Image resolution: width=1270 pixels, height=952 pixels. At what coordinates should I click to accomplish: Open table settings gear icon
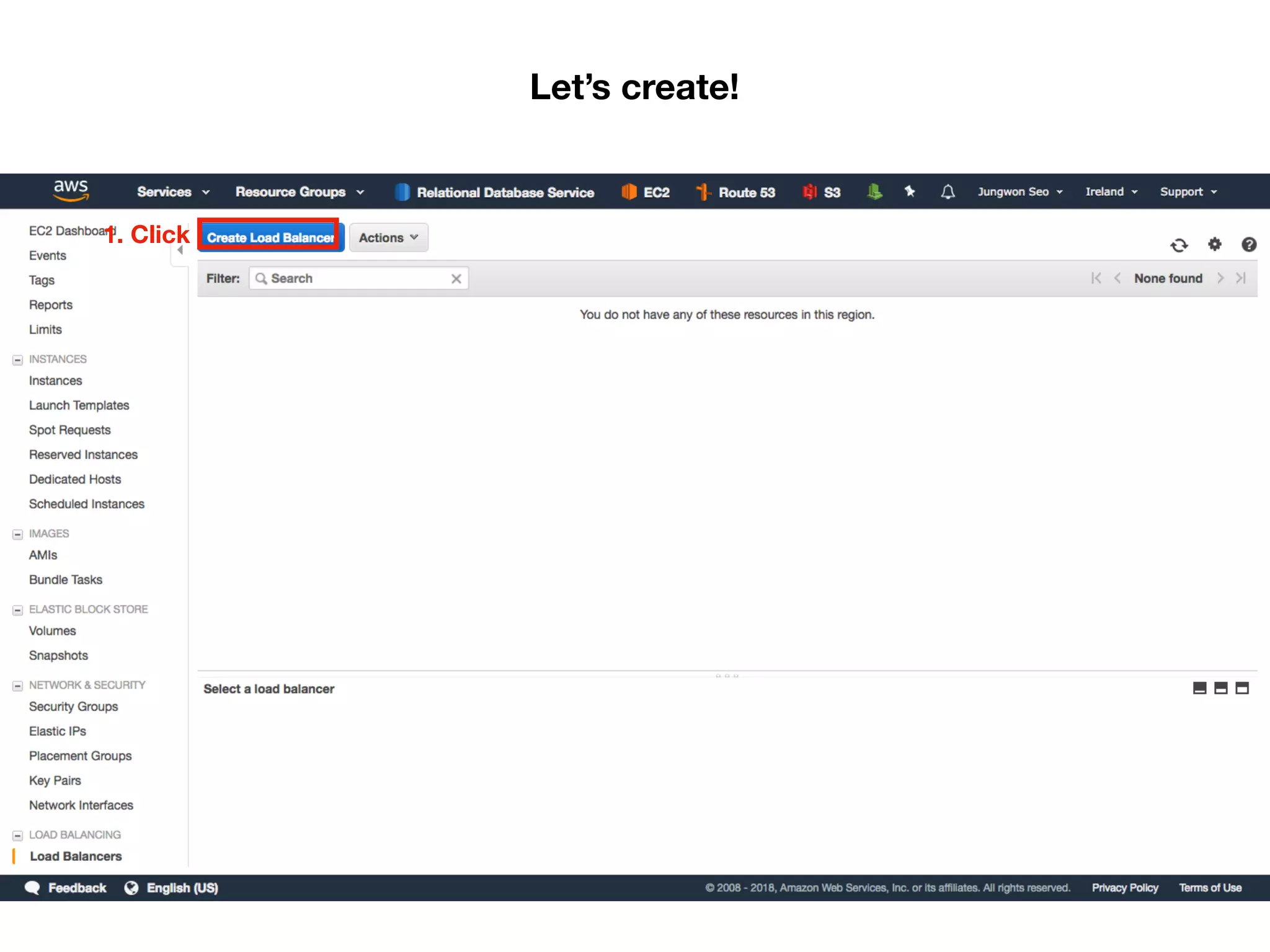point(1215,244)
